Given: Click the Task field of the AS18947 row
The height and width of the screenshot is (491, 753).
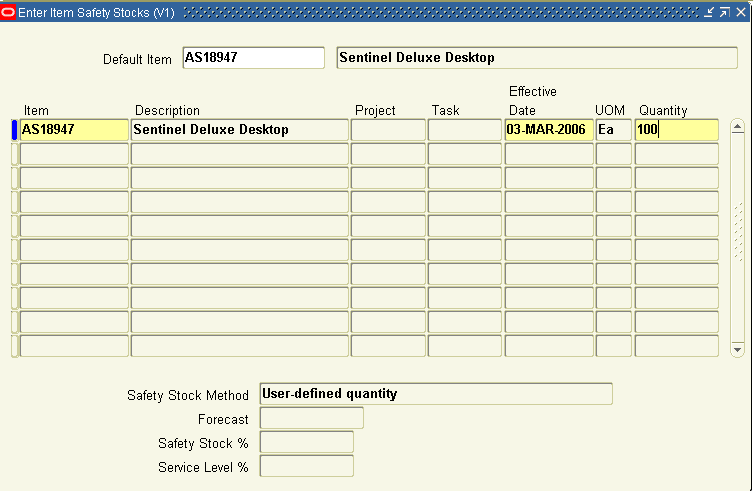Looking at the screenshot, I should click(x=465, y=130).
